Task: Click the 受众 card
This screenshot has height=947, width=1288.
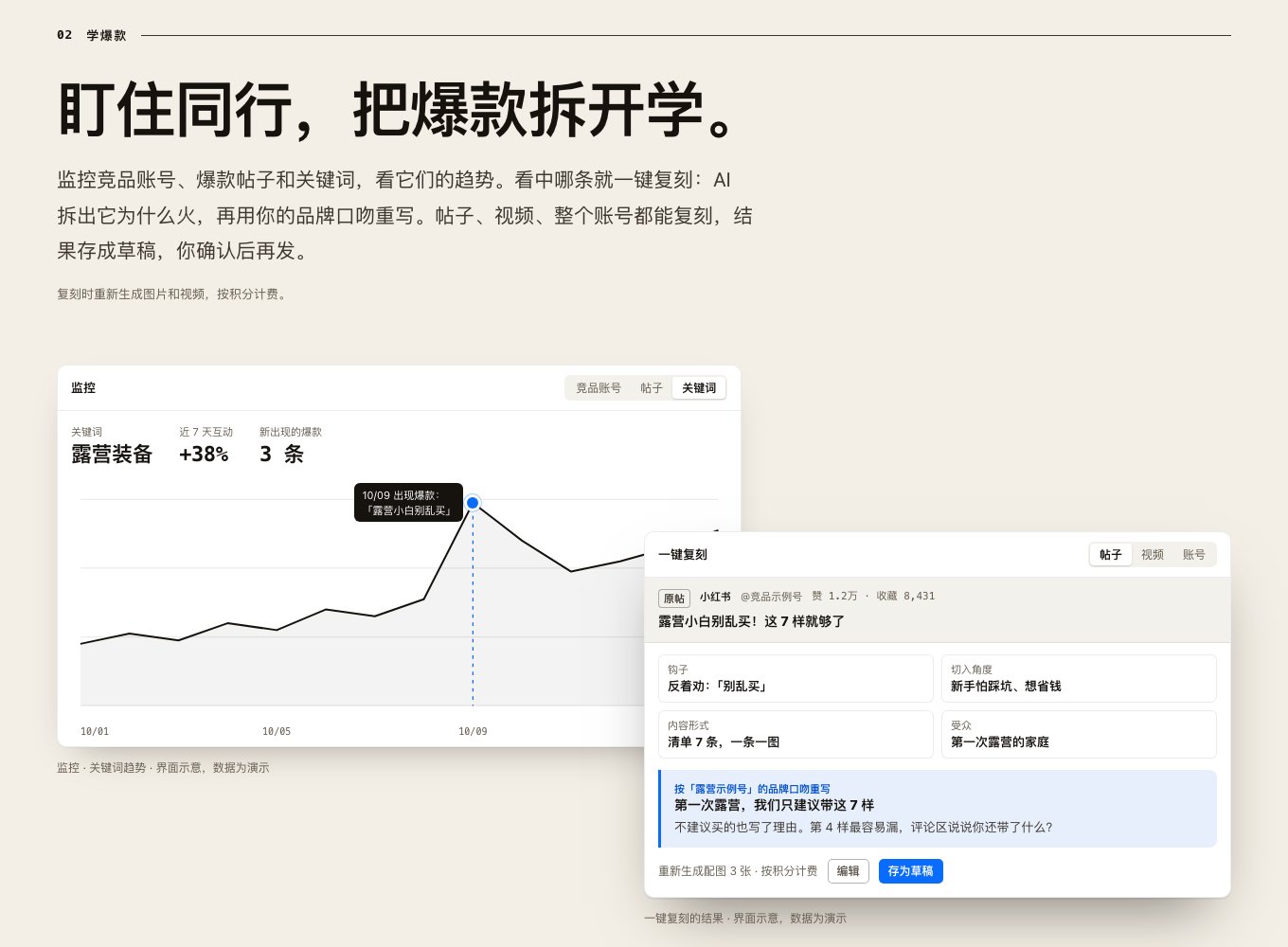Action: tap(1079, 734)
